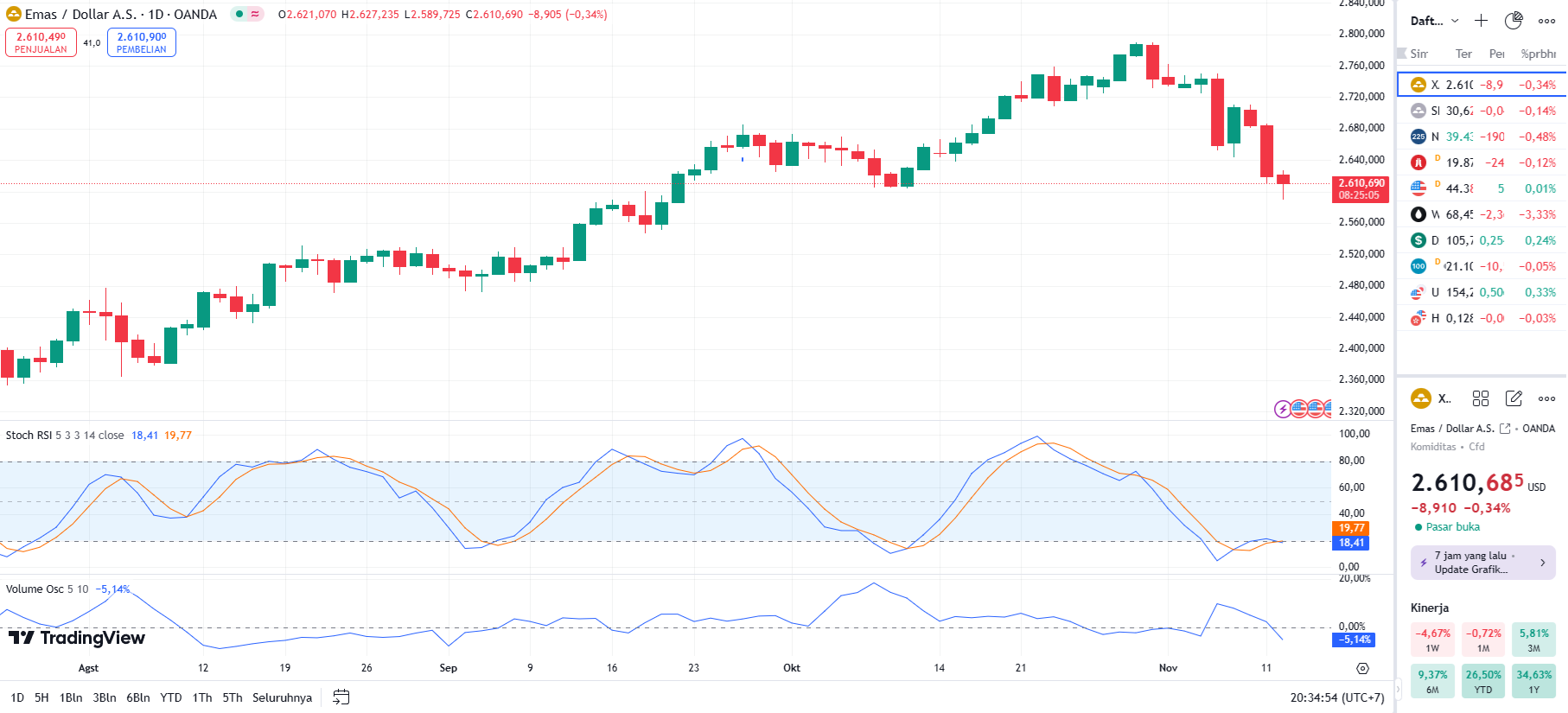Image resolution: width=1568 pixels, height=713 pixels.
Task: Click the pink data approximation indicator badge
Action: [x=255, y=15]
